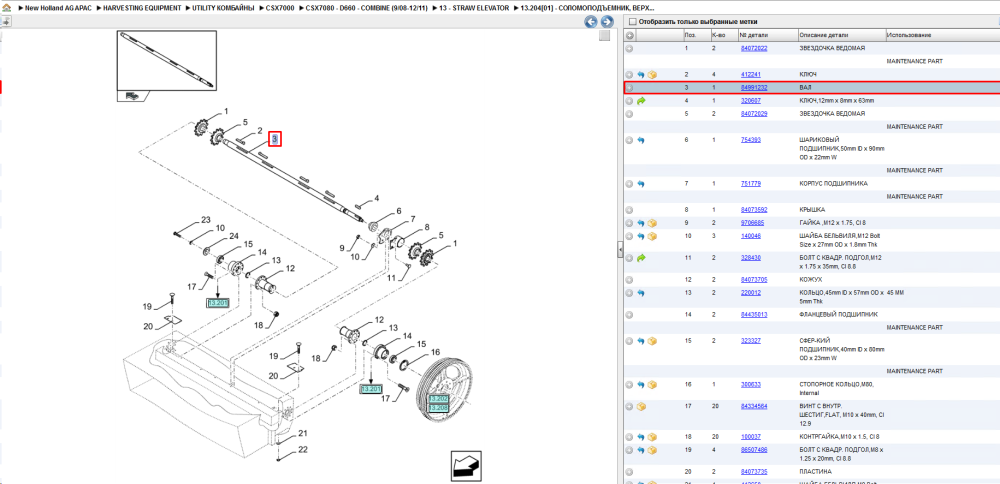The height and width of the screenshot is (484, 1000).
Task: Open the yellow box icon on the 412241 row
Action: pos(652,75)
